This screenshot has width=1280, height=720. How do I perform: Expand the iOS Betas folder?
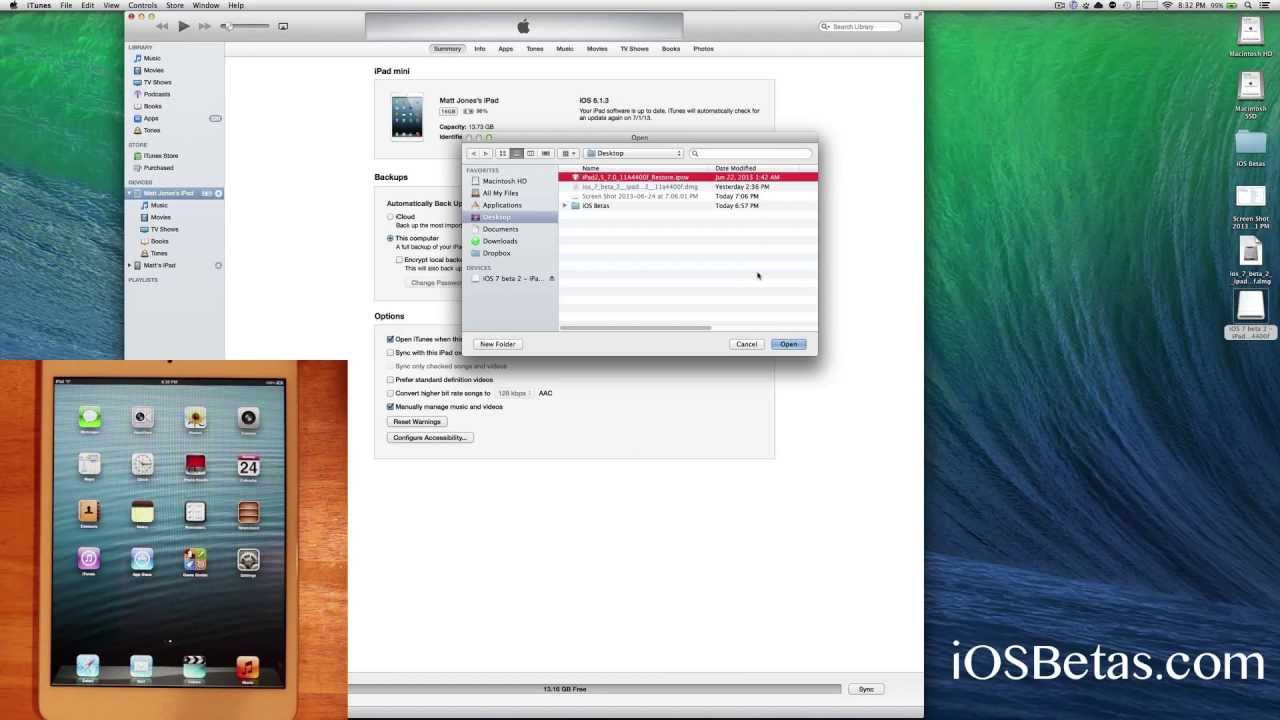point(565,205)
